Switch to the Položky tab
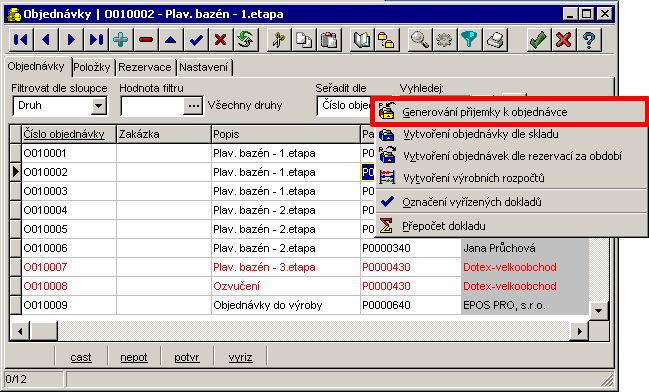The height and width of the screenshot is (392, 649). pyautogui.click(x=92, y=67)
